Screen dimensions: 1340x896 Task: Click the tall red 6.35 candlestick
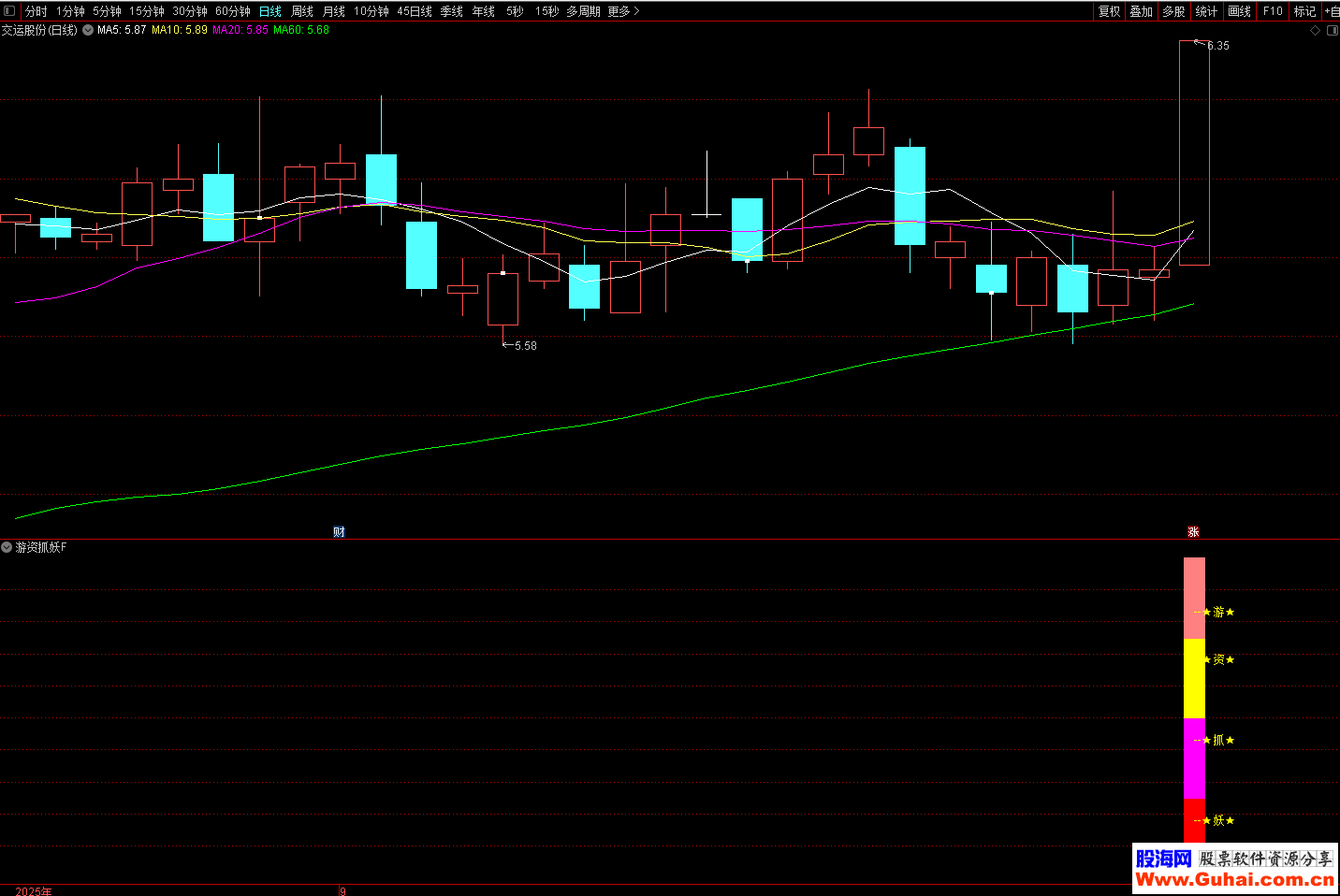click(1194, 153)
